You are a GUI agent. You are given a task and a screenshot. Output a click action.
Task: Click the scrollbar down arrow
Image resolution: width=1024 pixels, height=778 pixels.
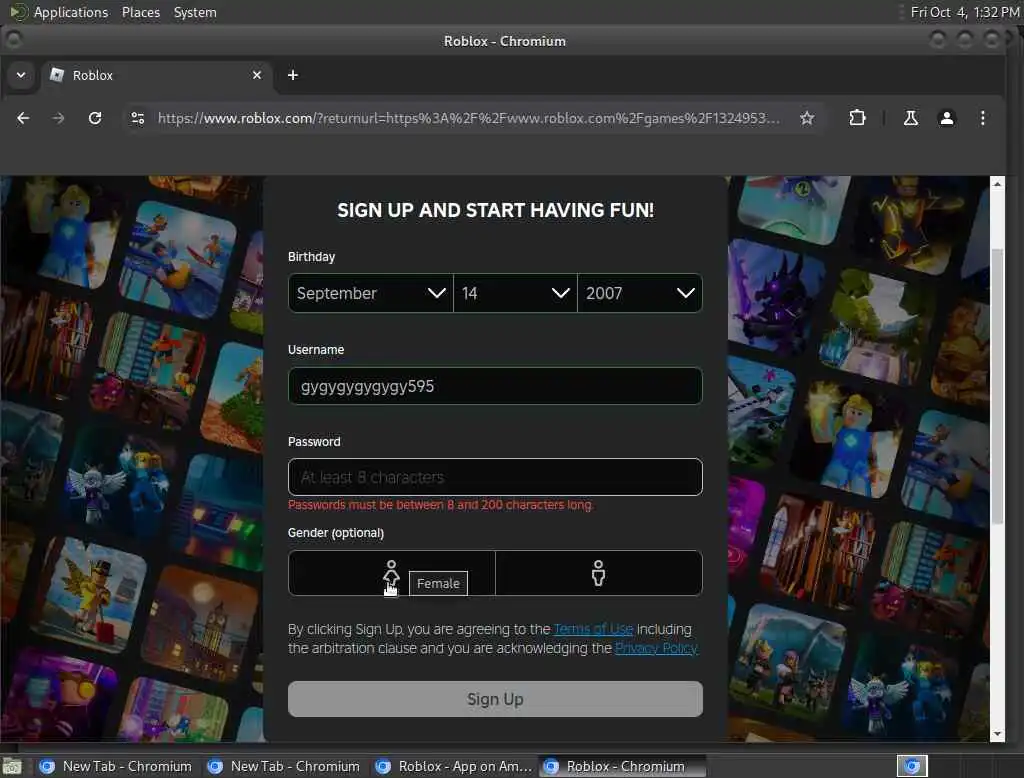pos(997,734)
